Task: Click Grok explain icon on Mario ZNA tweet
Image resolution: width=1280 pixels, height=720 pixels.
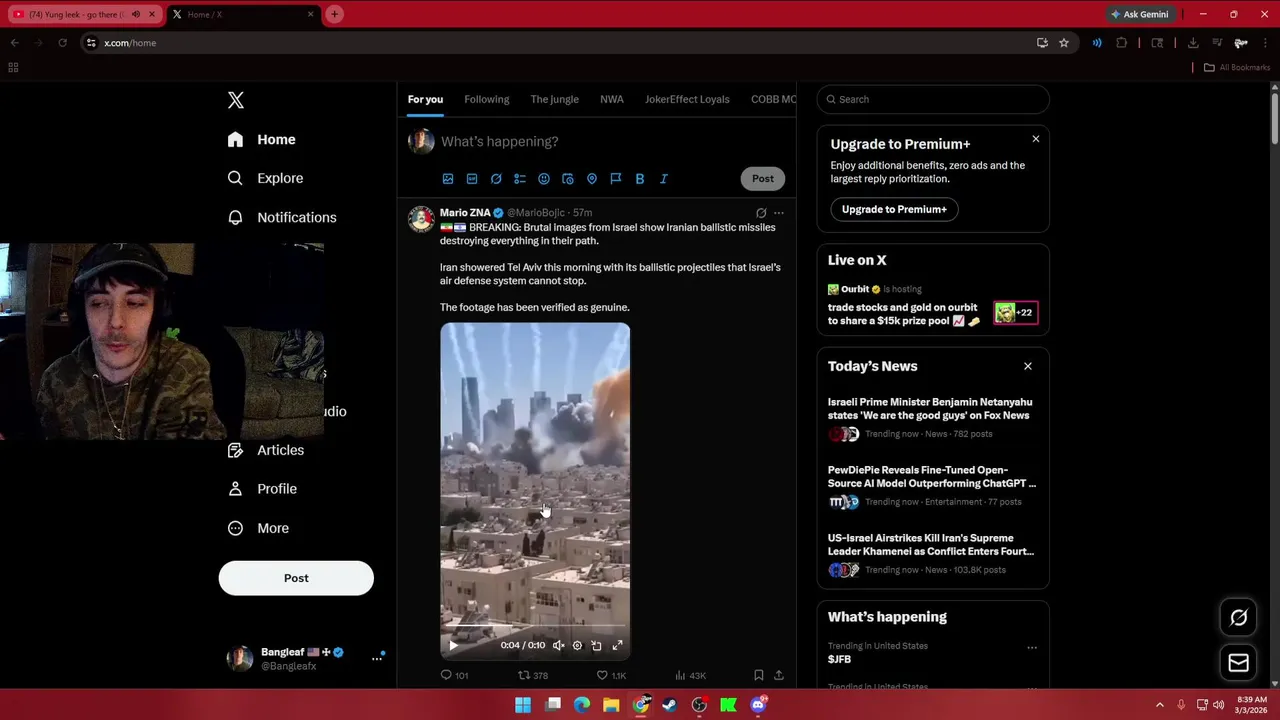Action: (761, 213)
